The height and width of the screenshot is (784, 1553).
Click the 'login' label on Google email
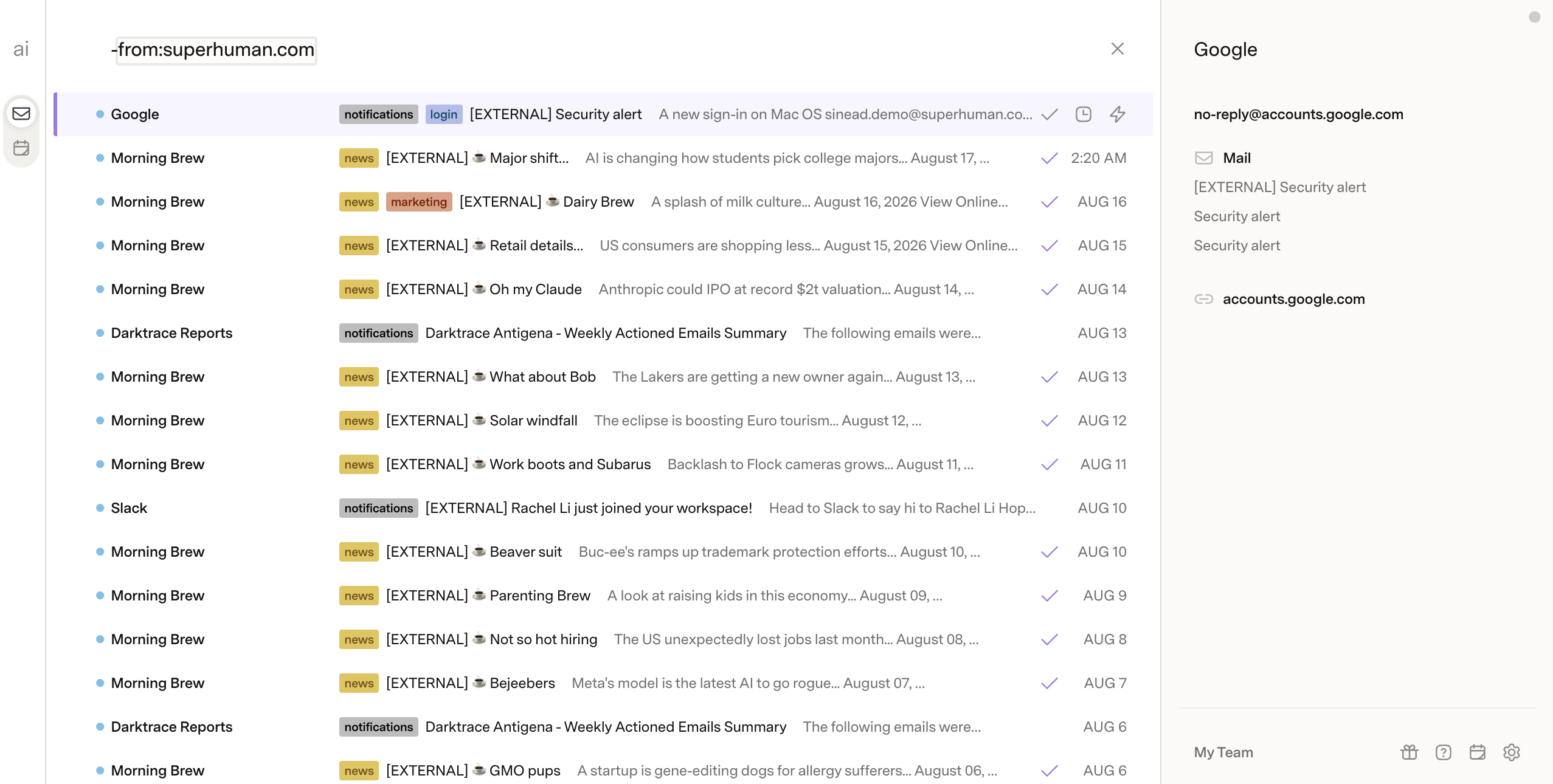coord(444,114)
